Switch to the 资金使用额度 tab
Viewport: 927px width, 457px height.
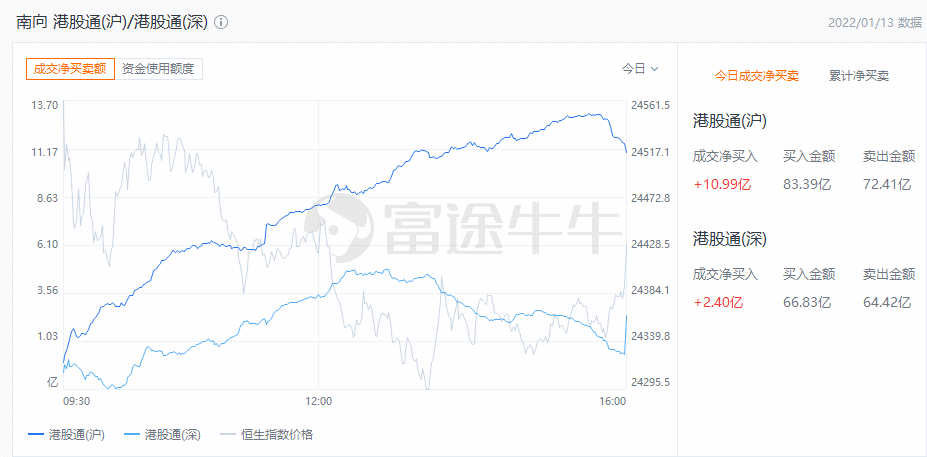tap(160, 69)
